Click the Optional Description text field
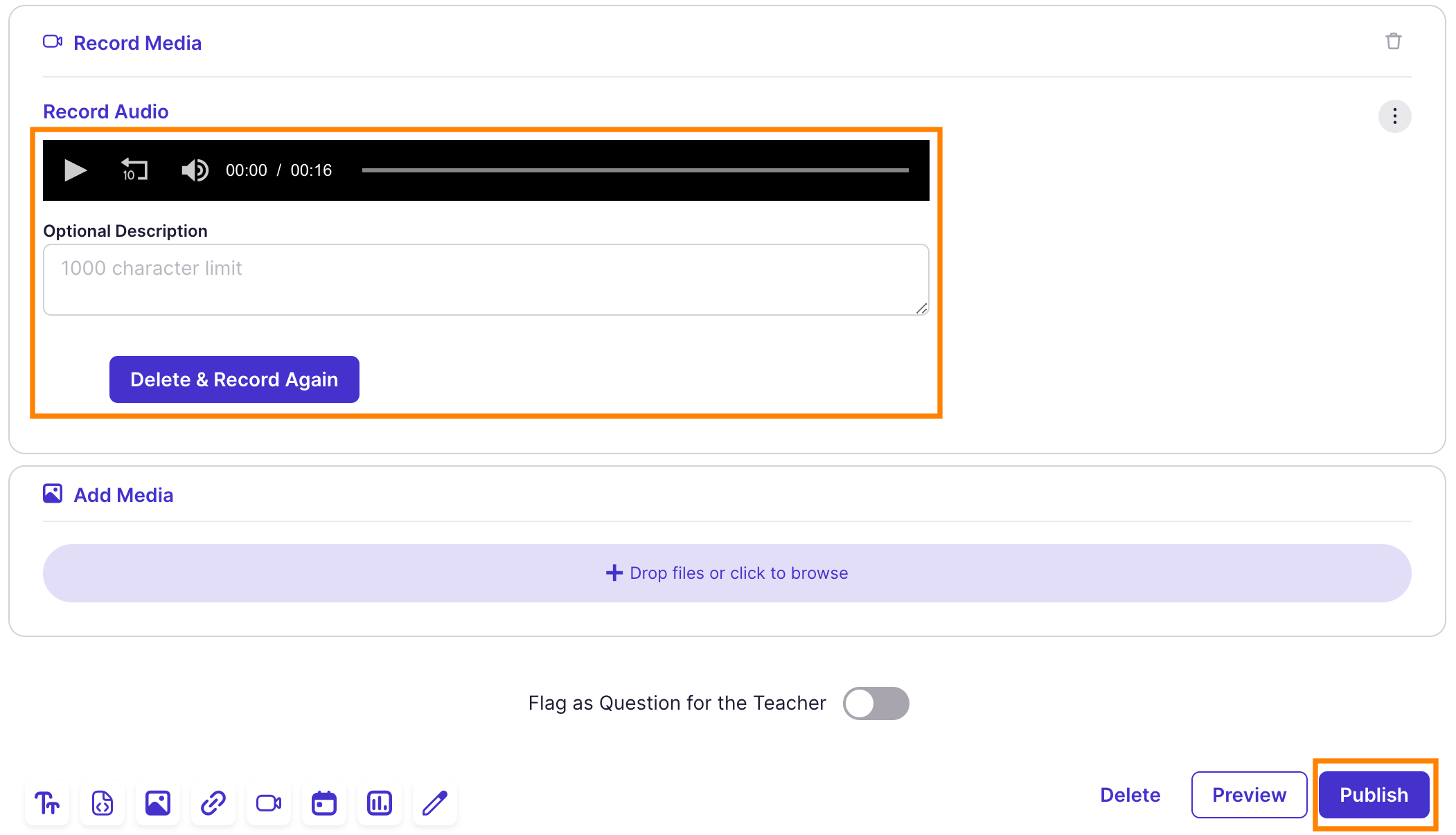This screenshot has width=1456, height=835. (x=485, y=280)
